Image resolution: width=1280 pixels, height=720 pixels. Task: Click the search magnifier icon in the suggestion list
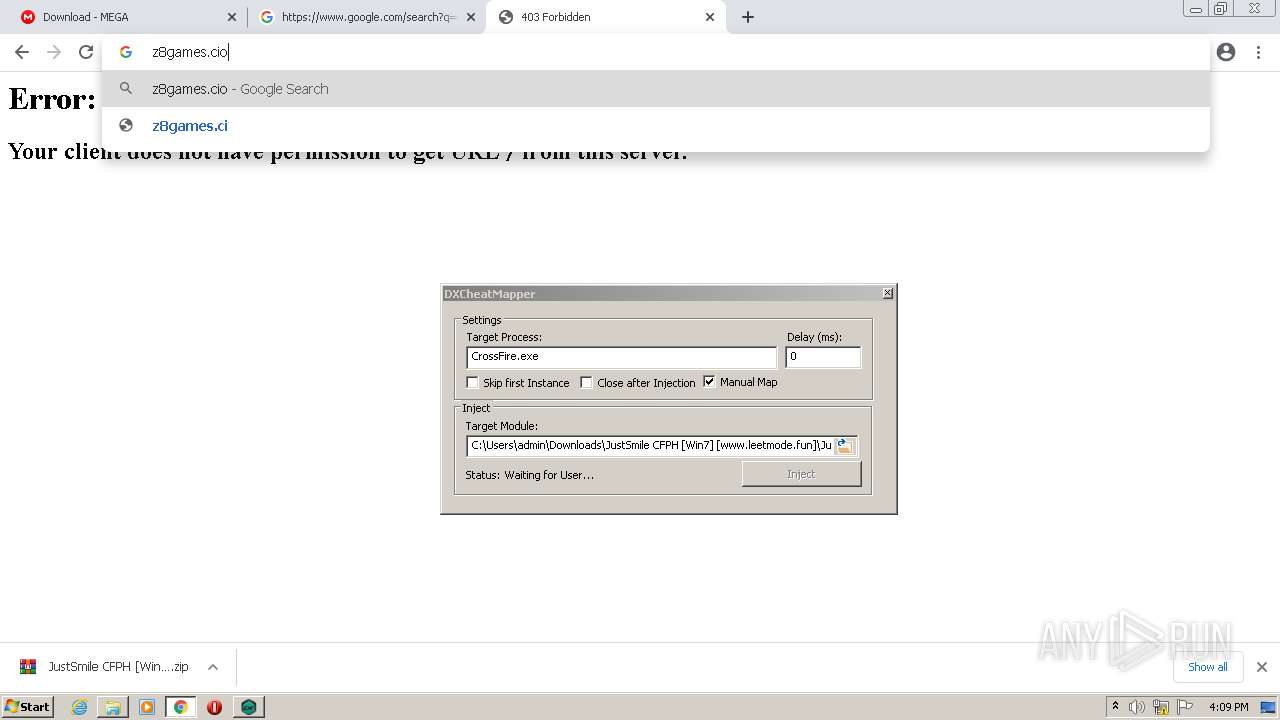(126, 89)
